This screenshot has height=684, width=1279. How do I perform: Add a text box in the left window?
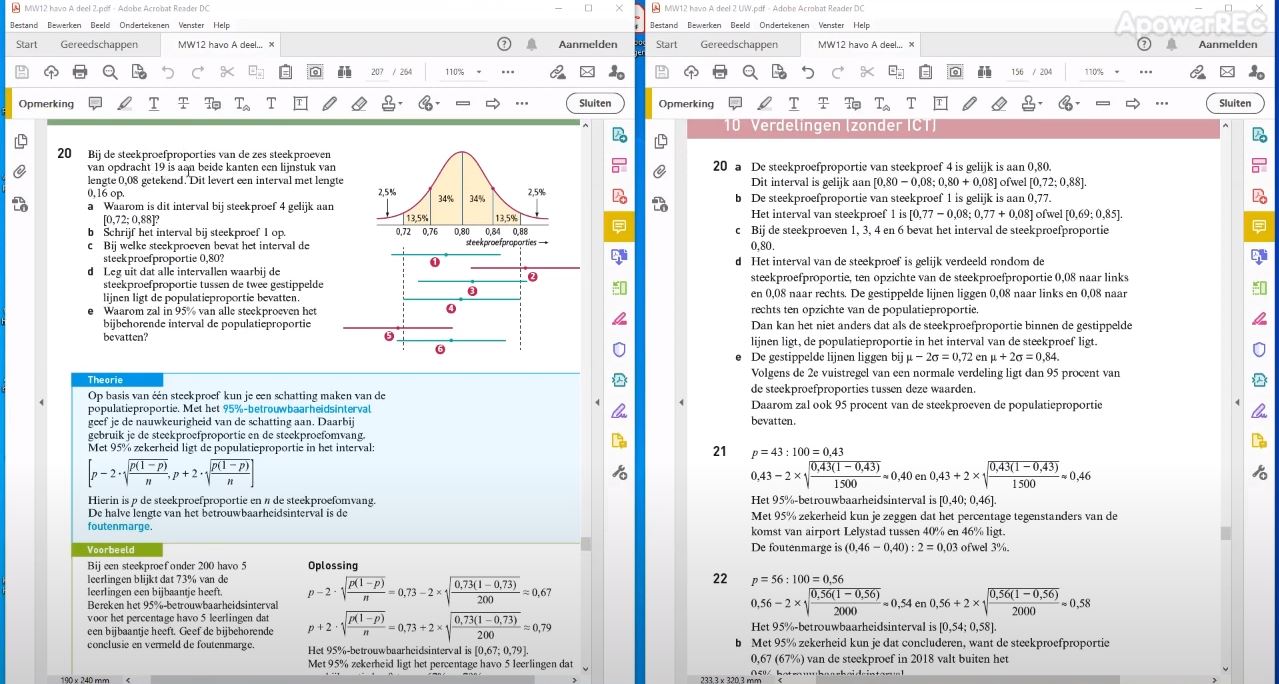[x=300, y=103]
